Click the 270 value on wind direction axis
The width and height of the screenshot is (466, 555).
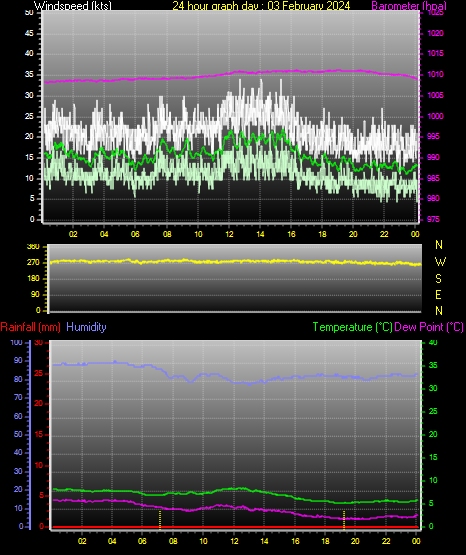(x=33, y=263)
